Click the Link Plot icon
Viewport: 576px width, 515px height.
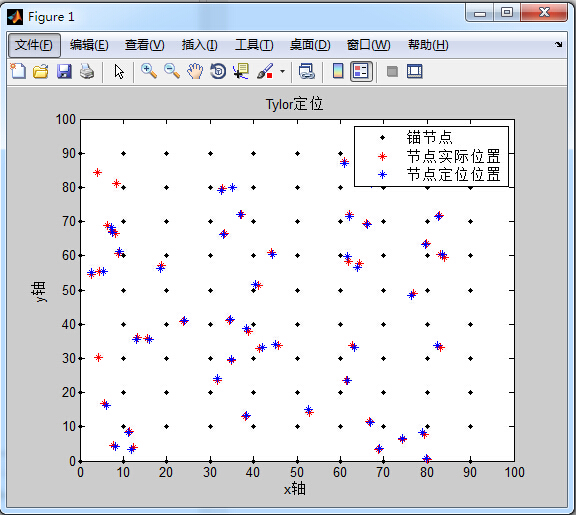point(306,71)
